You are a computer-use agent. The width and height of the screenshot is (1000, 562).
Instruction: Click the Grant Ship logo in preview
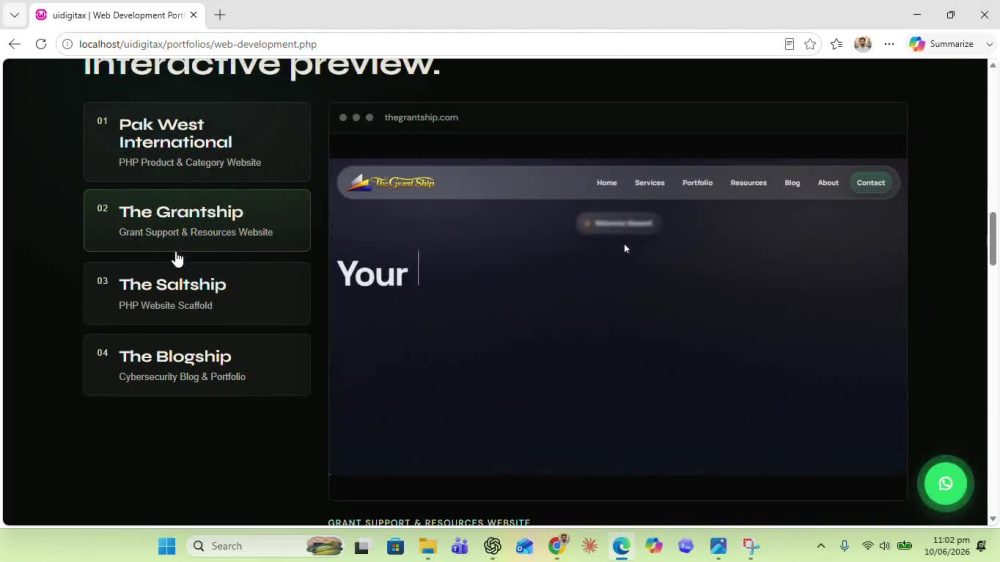pyautogui.click(x=392, y=182)
